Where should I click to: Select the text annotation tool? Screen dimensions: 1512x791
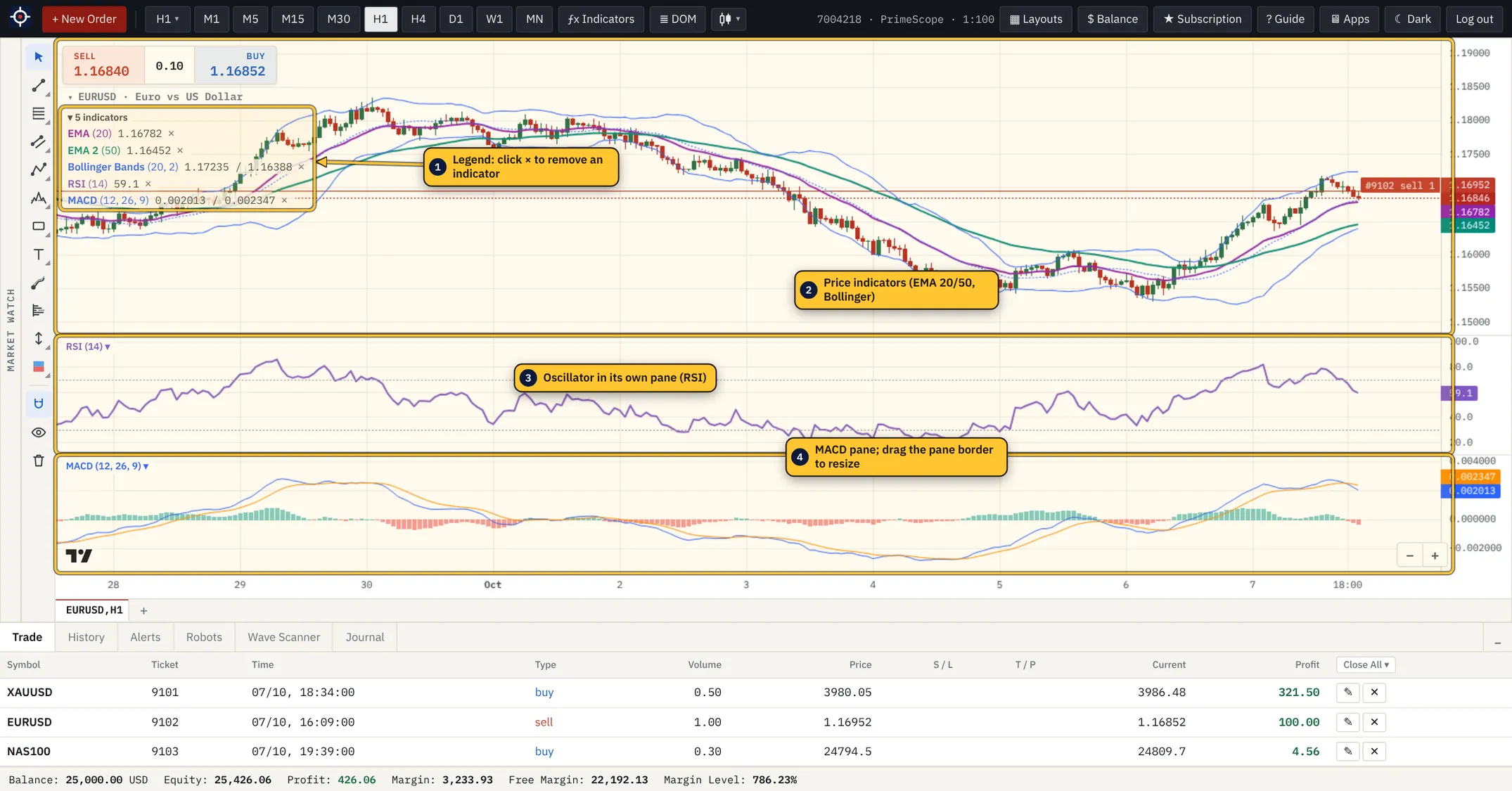(x=39, y=255)
